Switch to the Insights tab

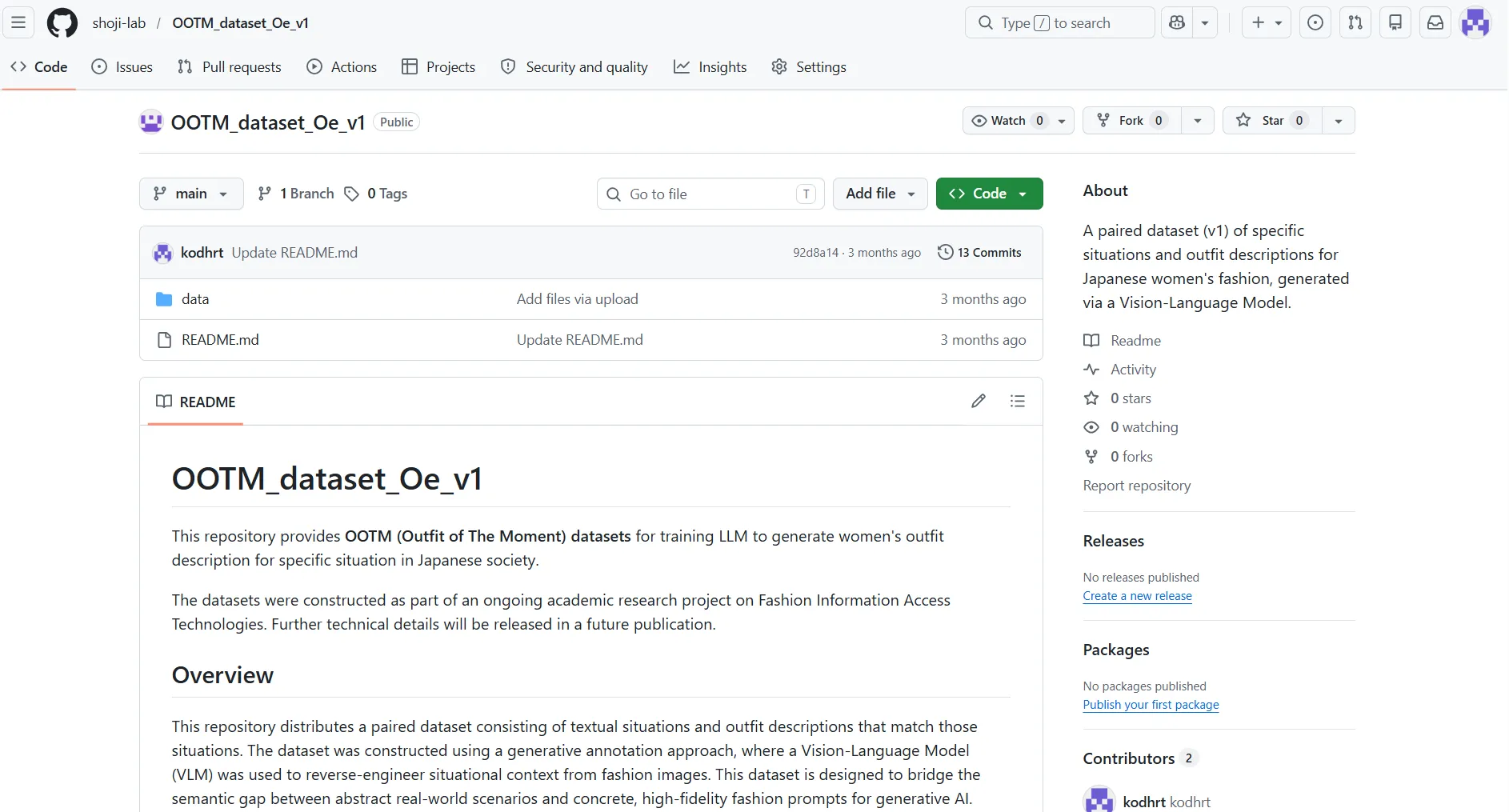pyautogui.click(x=710, y=67)
